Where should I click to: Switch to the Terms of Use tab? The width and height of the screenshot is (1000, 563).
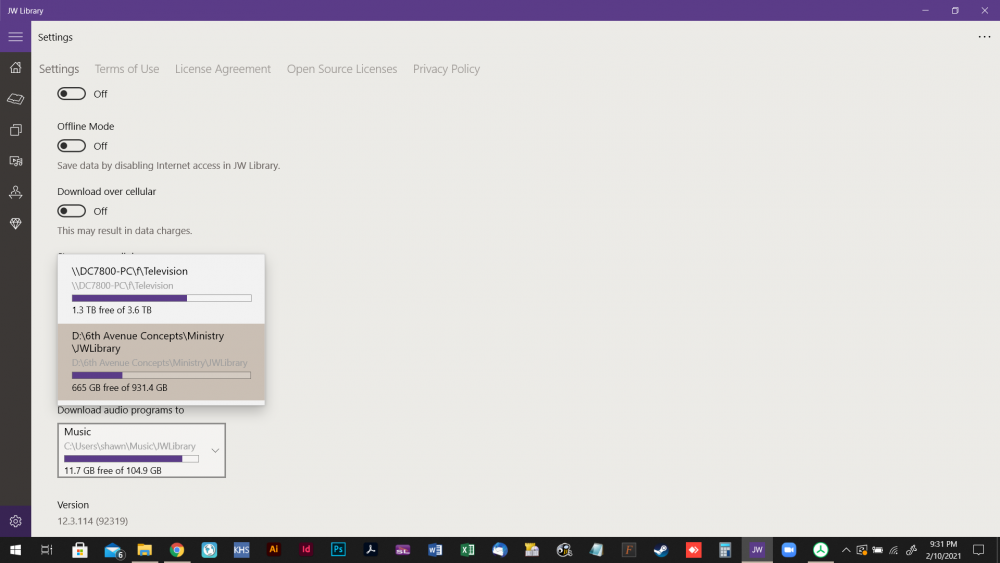coord(127,69)
